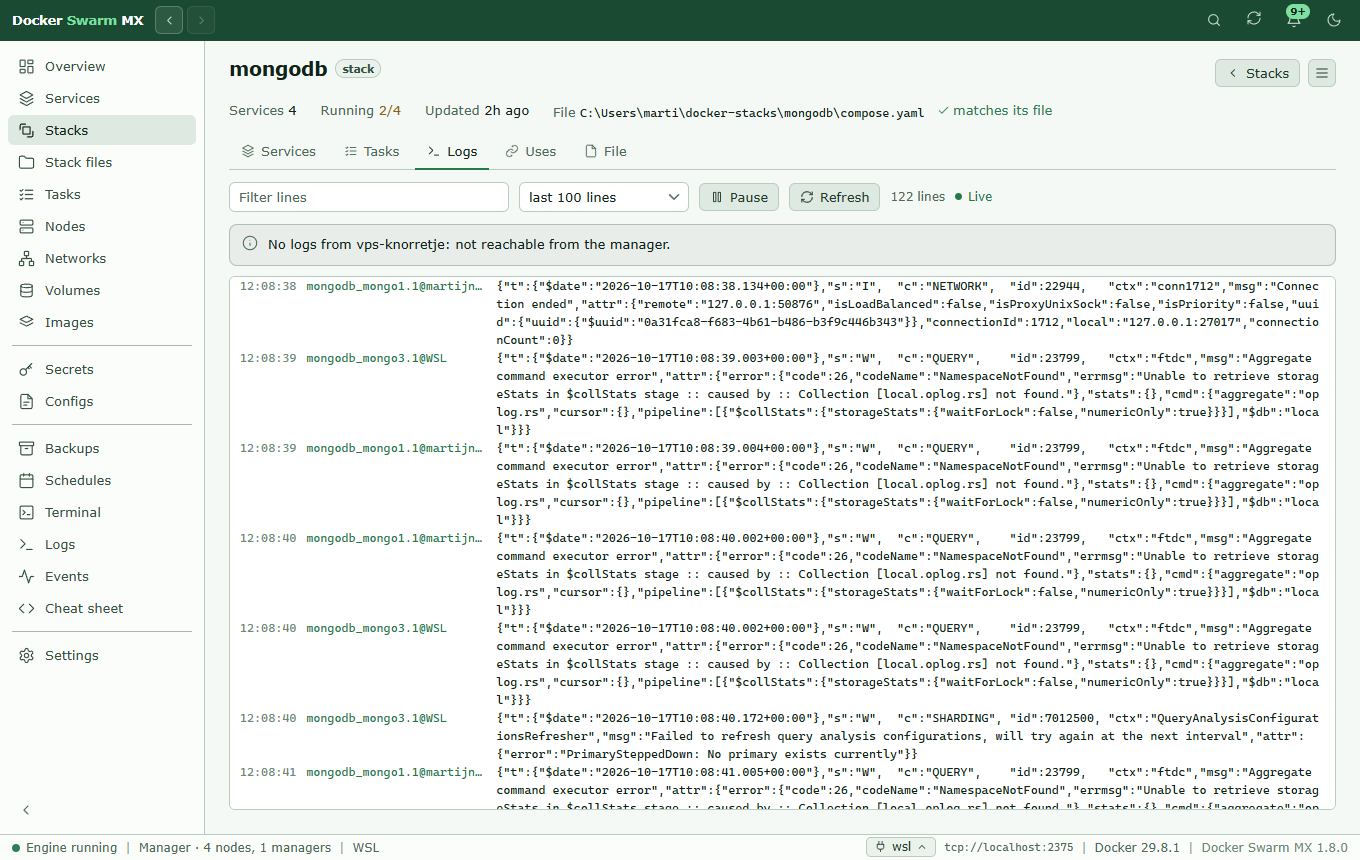The height and width of the screenshot is (860, 1360).
Task: Click the compose.yaml file path
Action: 752,112
